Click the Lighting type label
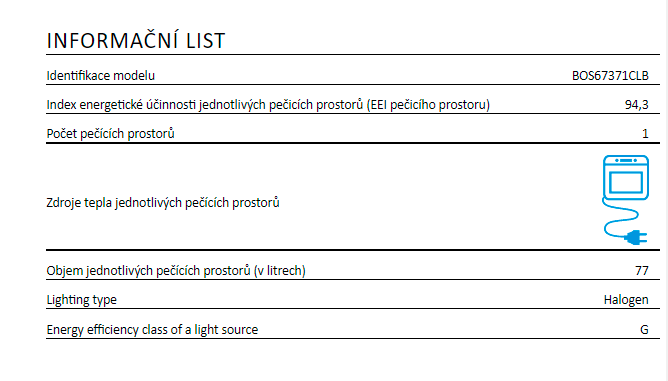The width and height of the screenshot is (668, 381). (x=81, y=300)
